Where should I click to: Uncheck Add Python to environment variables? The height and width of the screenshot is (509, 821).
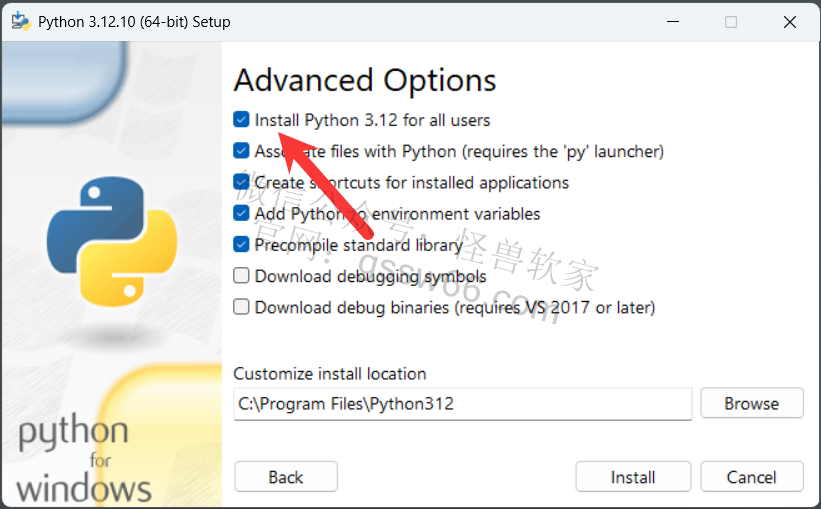(241, 213)
